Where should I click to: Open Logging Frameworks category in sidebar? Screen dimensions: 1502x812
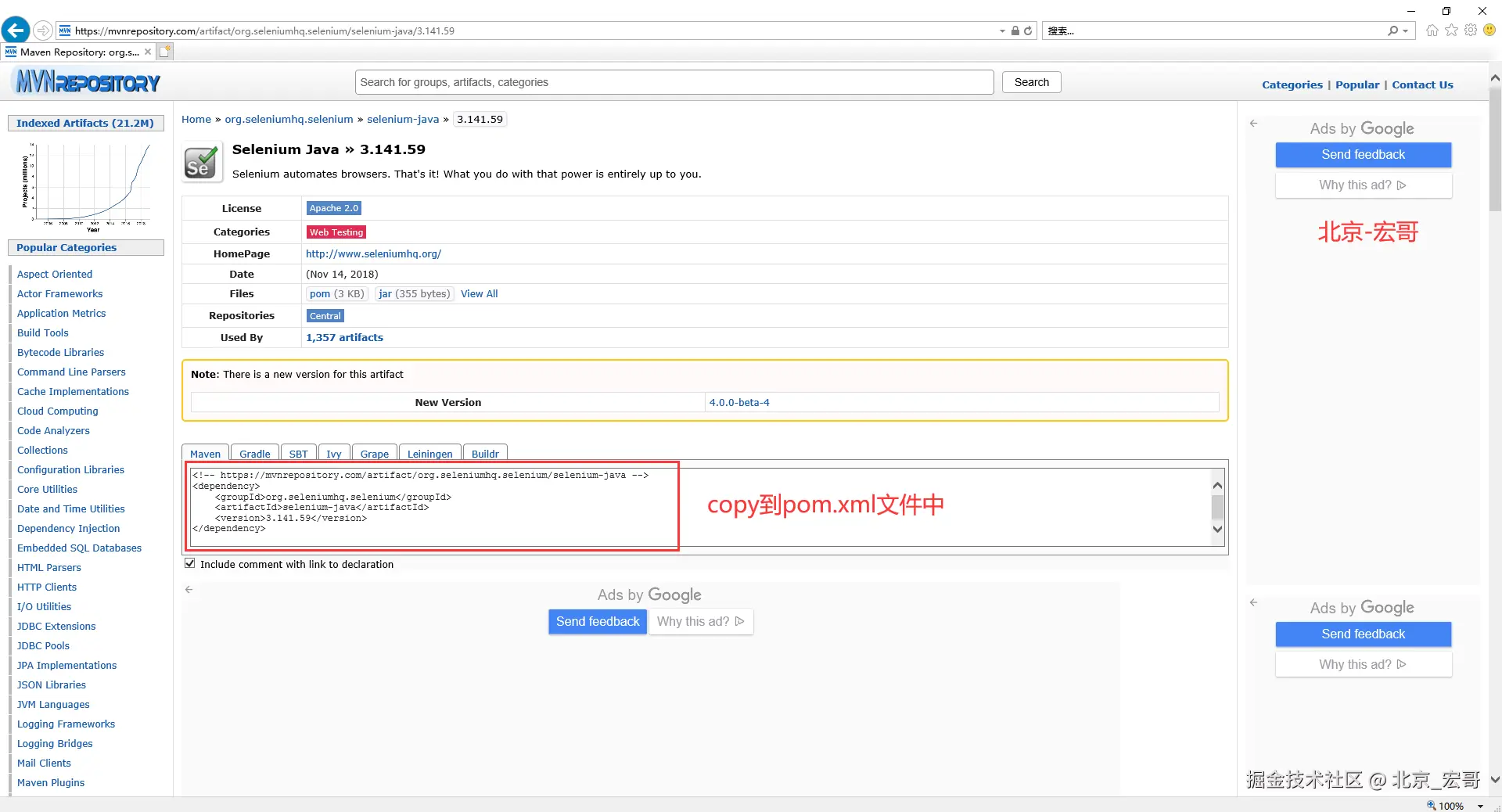click(66, 724)
